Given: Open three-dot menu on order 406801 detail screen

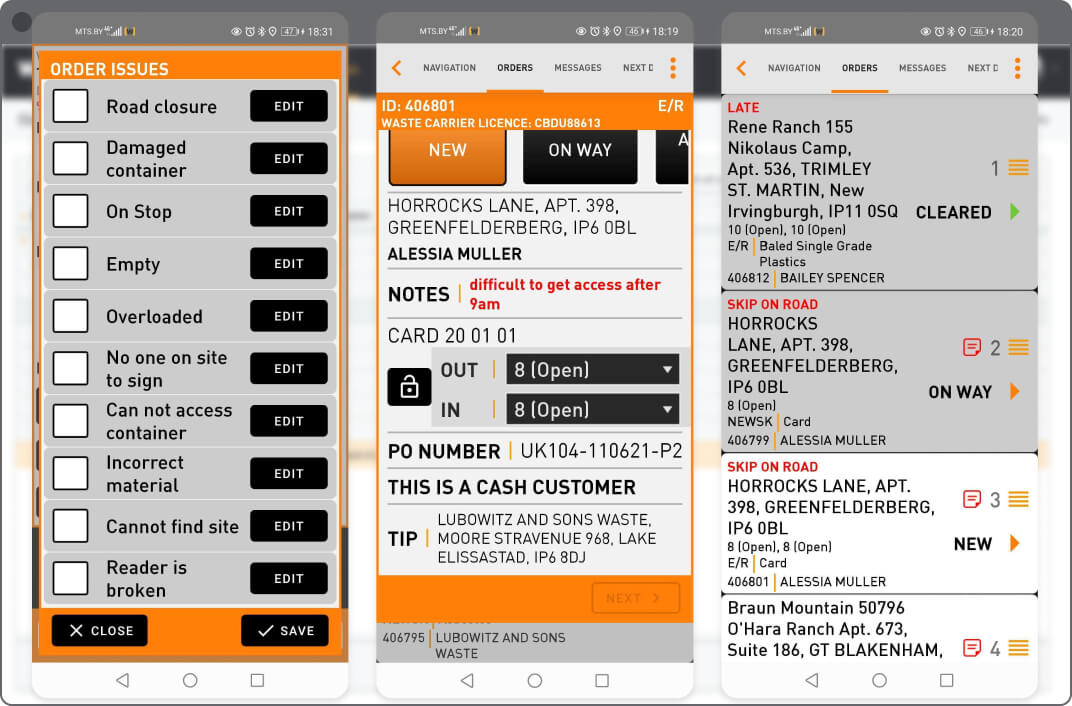Looking at the screenshot, I should click(x=673, y=68).
